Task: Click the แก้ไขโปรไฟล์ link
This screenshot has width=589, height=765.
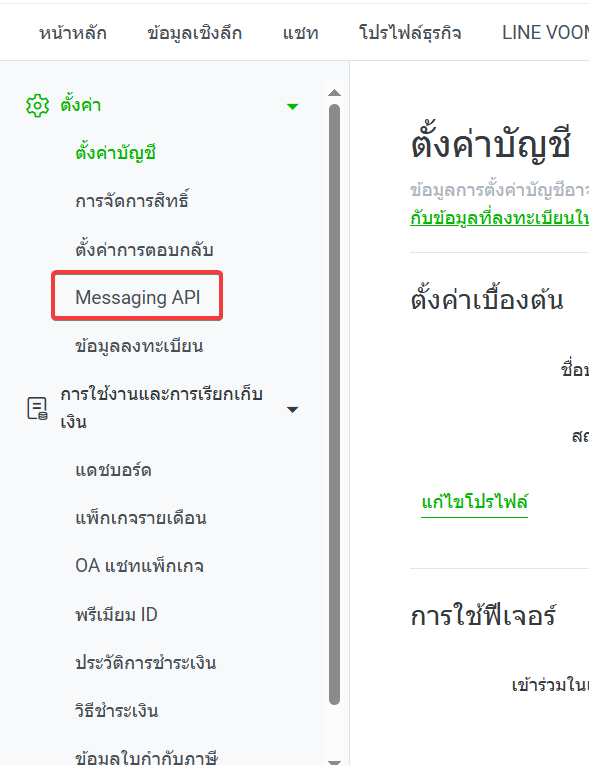Action: [x=475, y=502]
